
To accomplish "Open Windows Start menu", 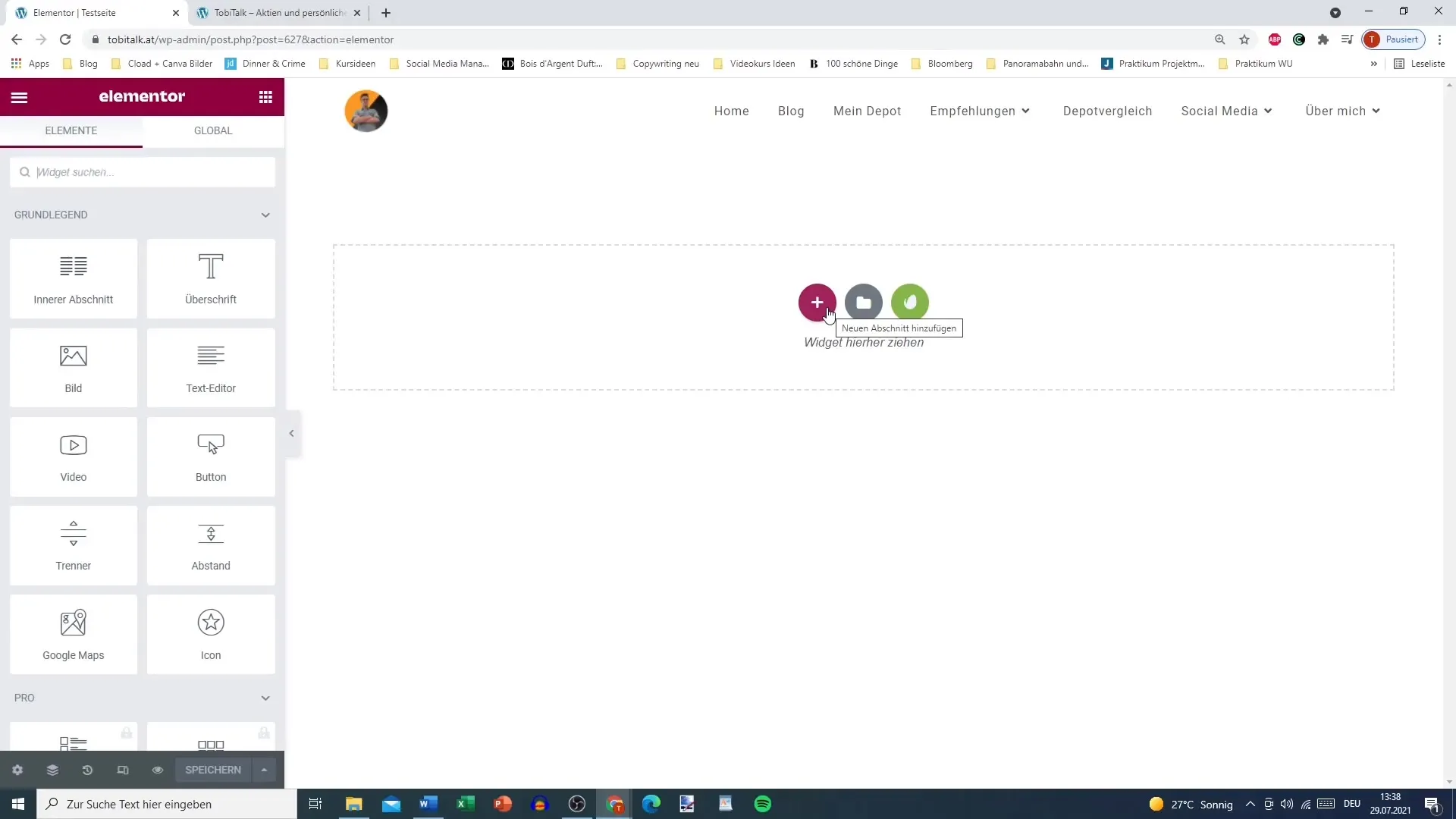I will click(18, 804).
